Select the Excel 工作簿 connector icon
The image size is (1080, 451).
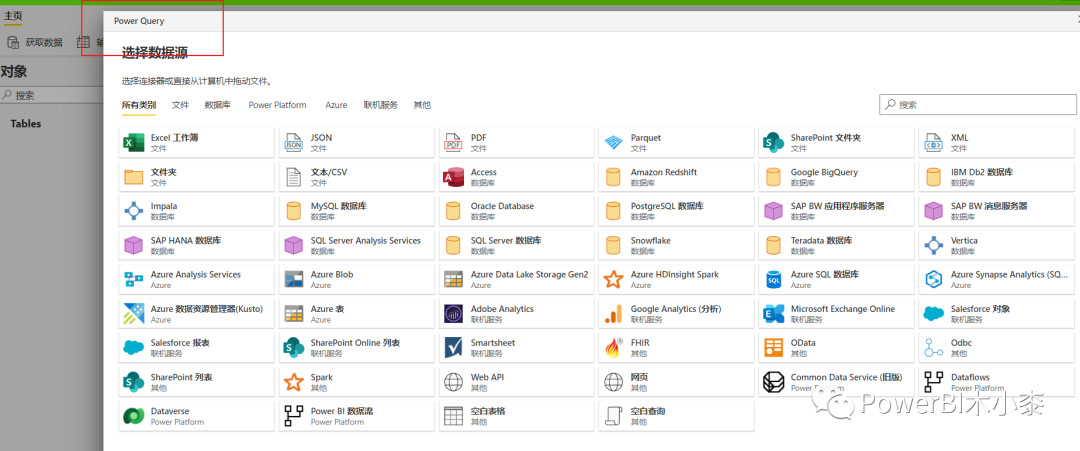pyautogui.click(x=132, y=143)
